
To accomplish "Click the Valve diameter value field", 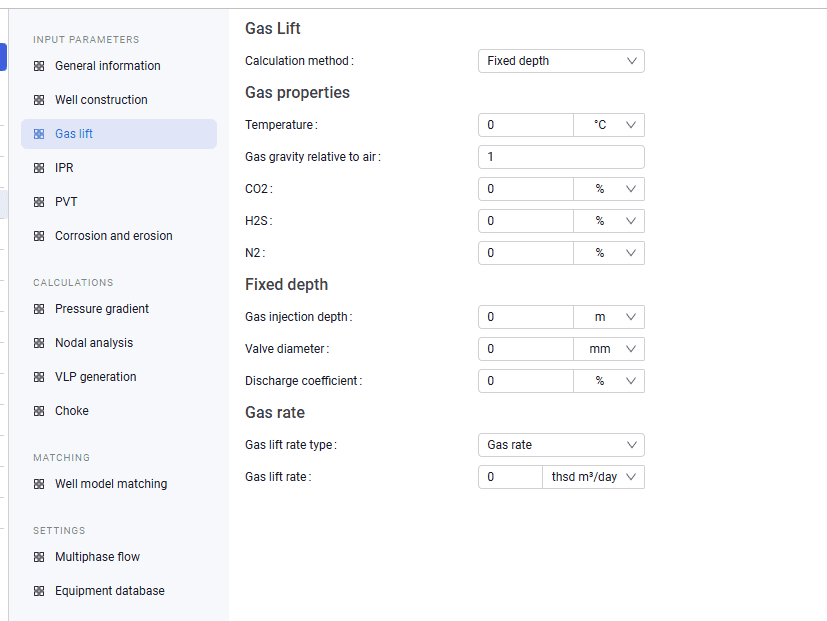I will (526, 349).
